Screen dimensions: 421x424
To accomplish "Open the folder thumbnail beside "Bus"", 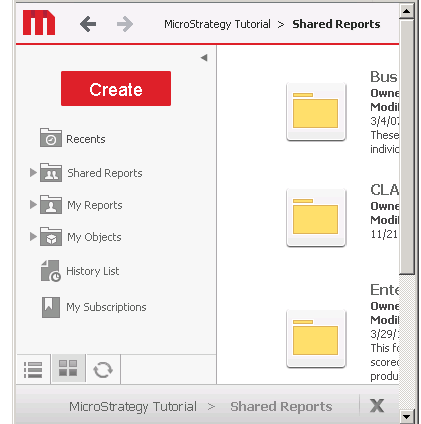I will 316,112.
